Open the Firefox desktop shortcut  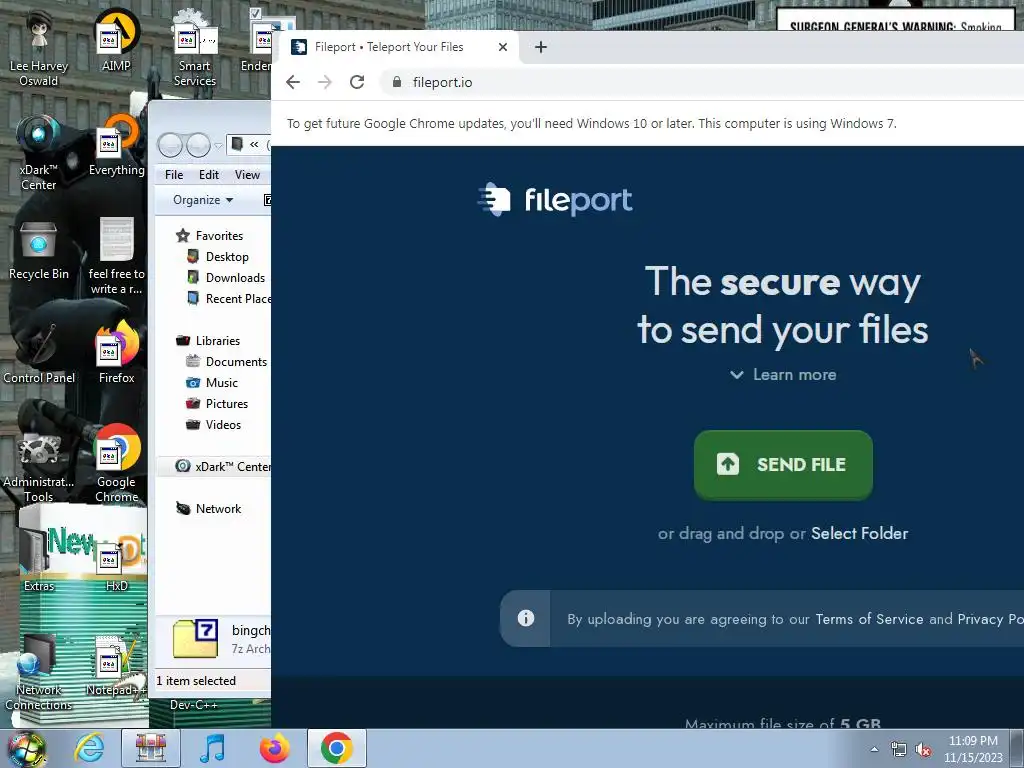(116, 353)
